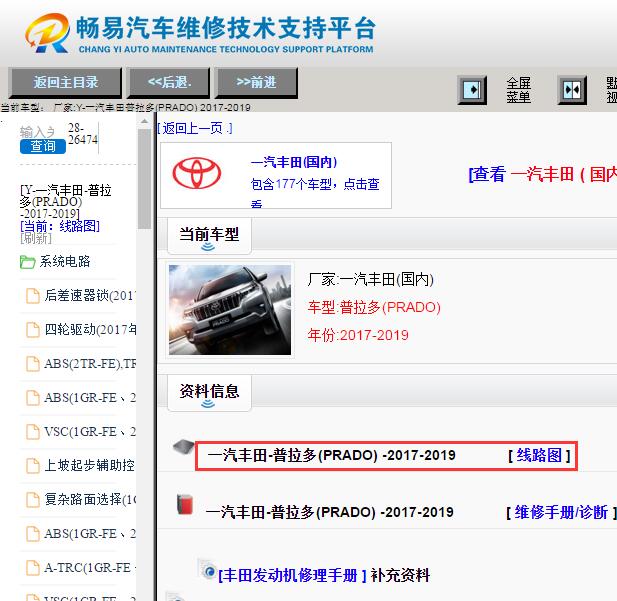Collapse the 系统电路 folder
This screenshot has width=617, height=601.
point(55,261)
